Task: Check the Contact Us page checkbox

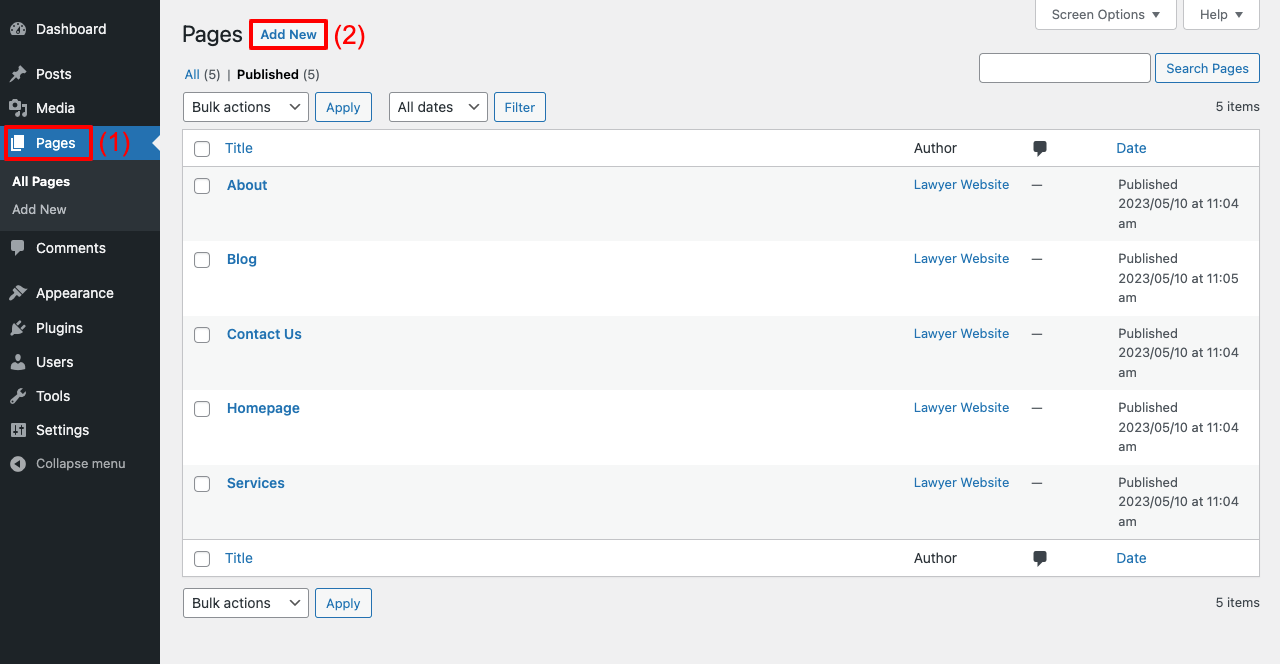Action: point(202,335)
